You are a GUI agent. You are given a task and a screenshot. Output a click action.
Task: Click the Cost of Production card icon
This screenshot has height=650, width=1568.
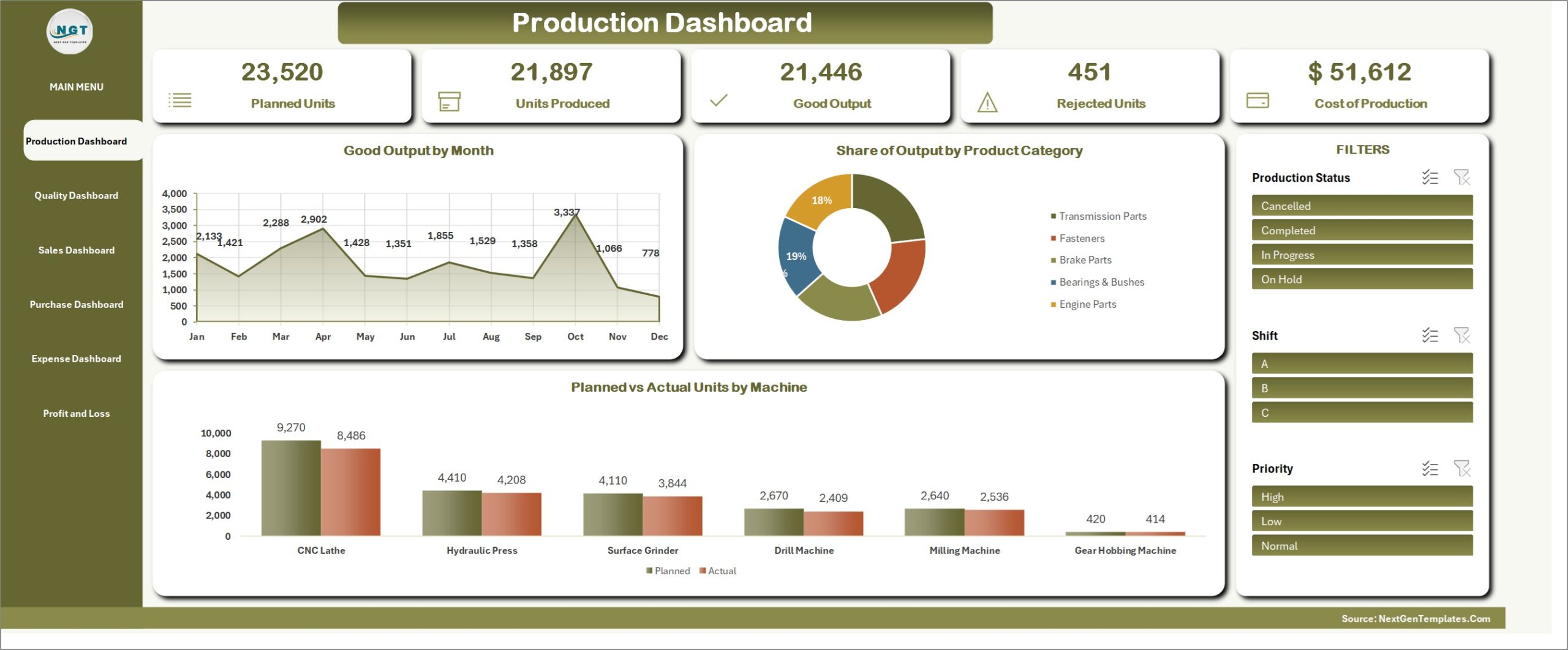(x=1257, y=100)
